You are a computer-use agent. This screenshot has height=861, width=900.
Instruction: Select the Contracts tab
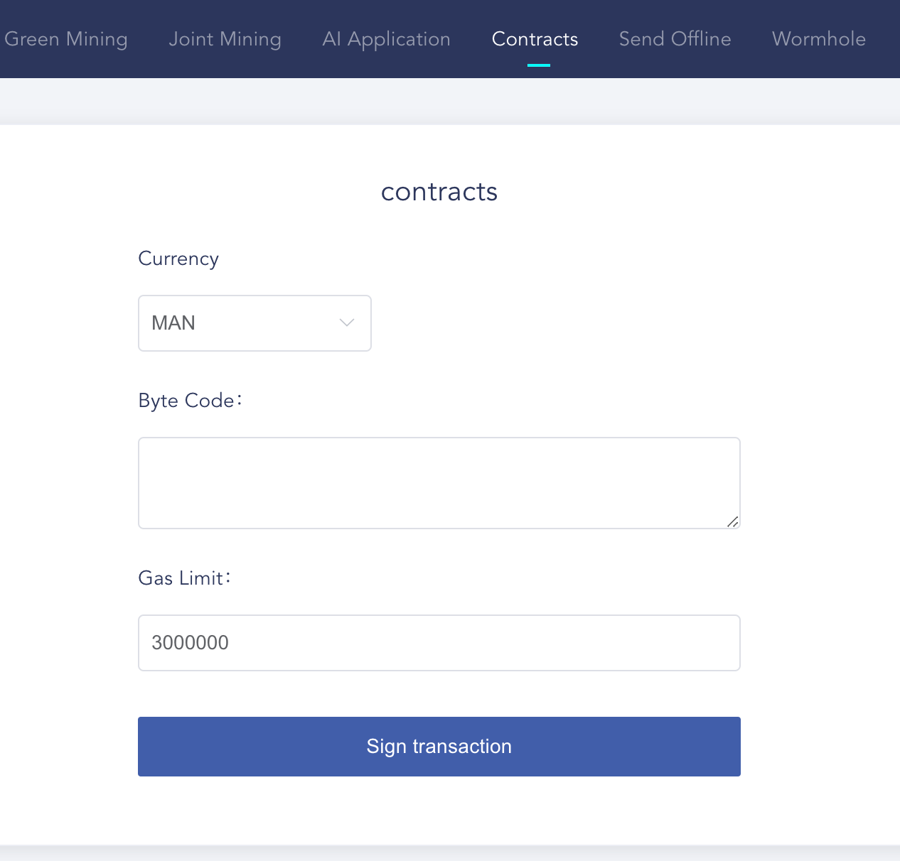[534, 39]
